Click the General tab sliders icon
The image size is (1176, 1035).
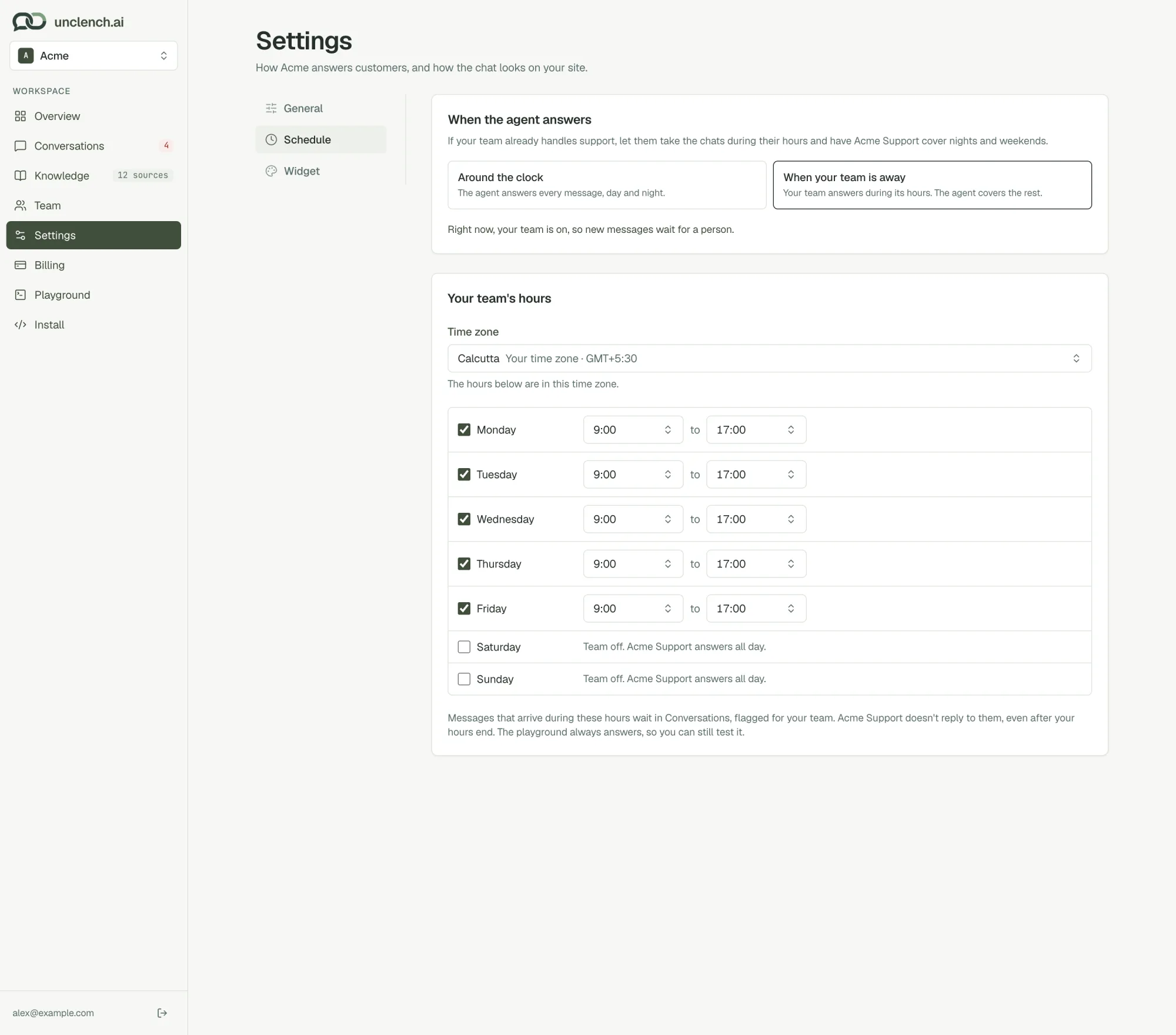click(271, 108)
